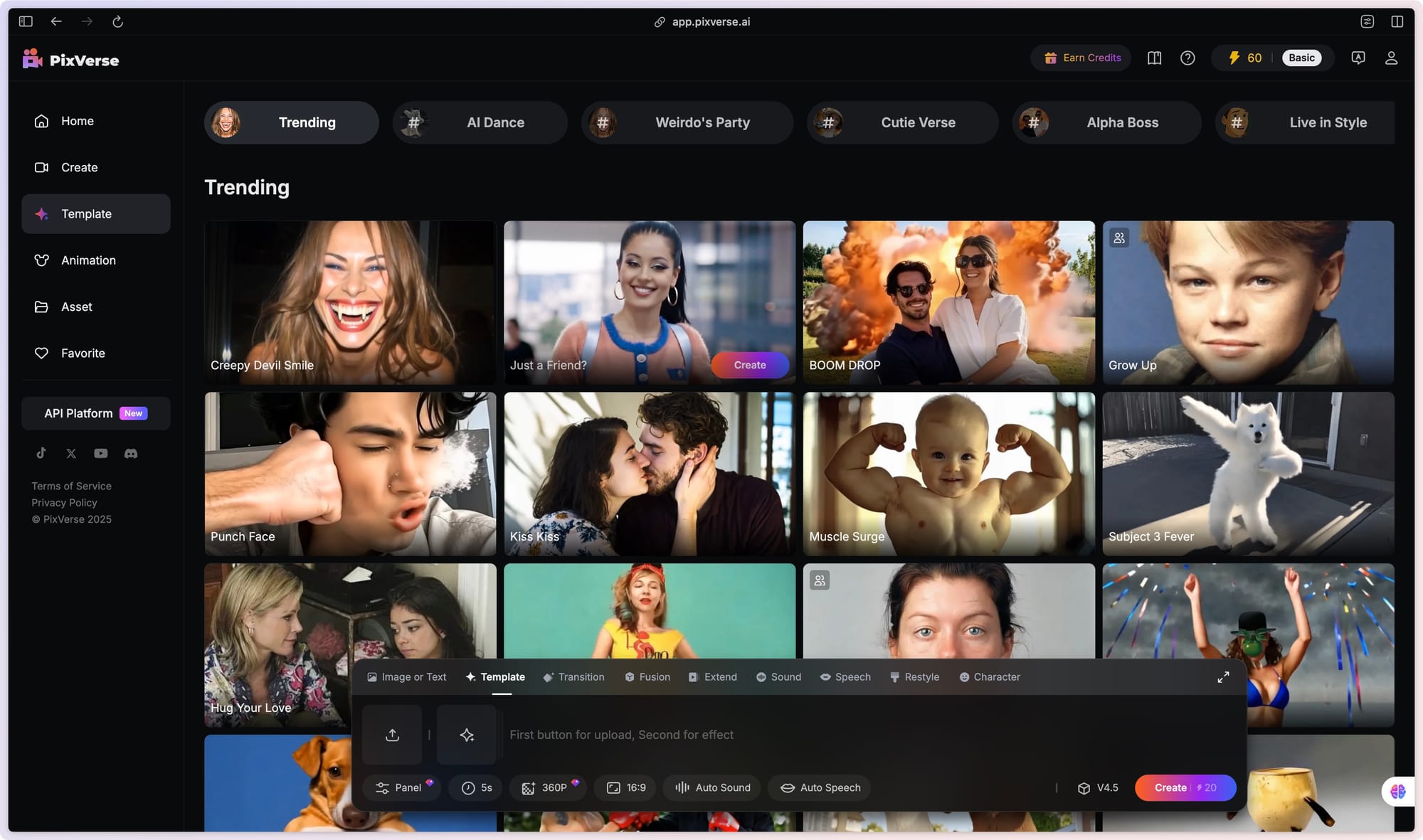The image size is (1423, 840).
Task: Click the help question mark icon
Action: [1187, 58]
